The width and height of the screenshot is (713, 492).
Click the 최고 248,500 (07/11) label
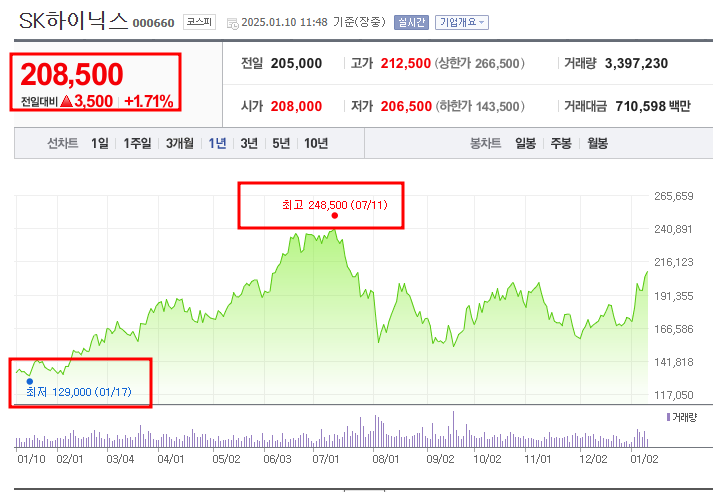coord(335,205)
